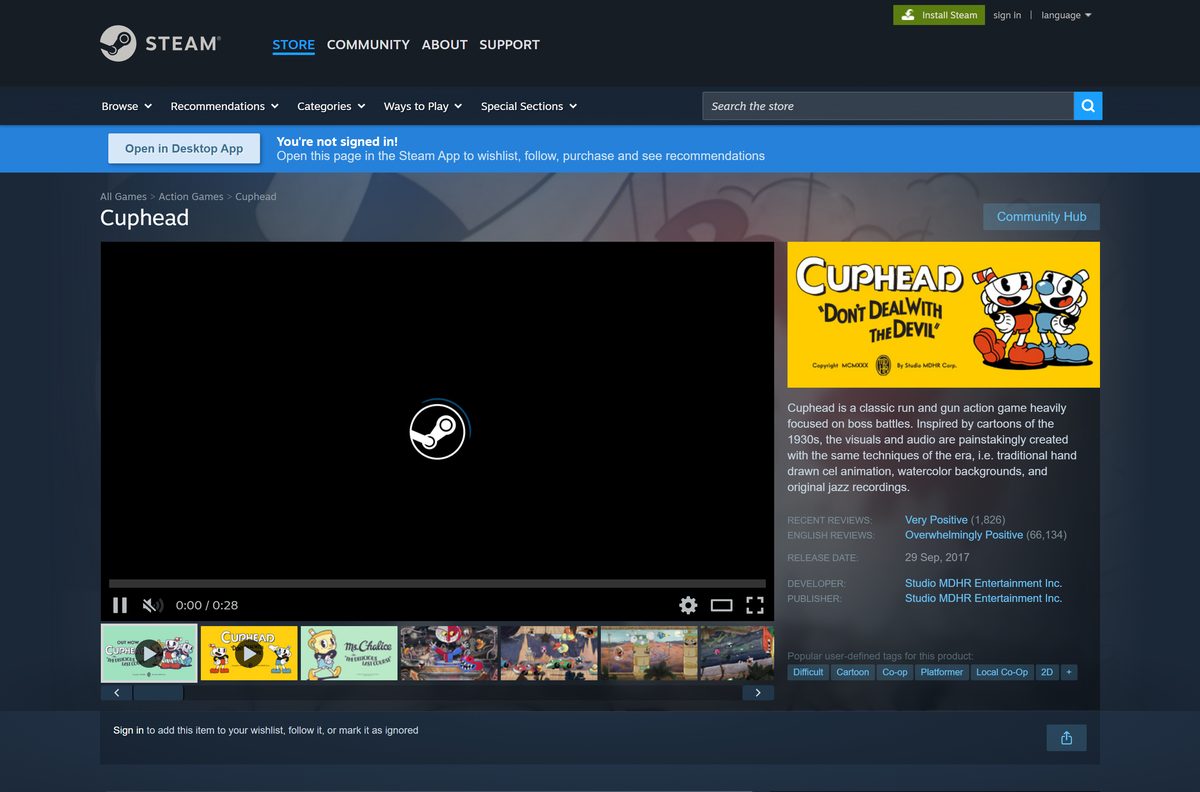Image resolution: width=1200 pixels, height=792 pixels.
Task: Click Open in Desktop App button
Action: [184, 148]
